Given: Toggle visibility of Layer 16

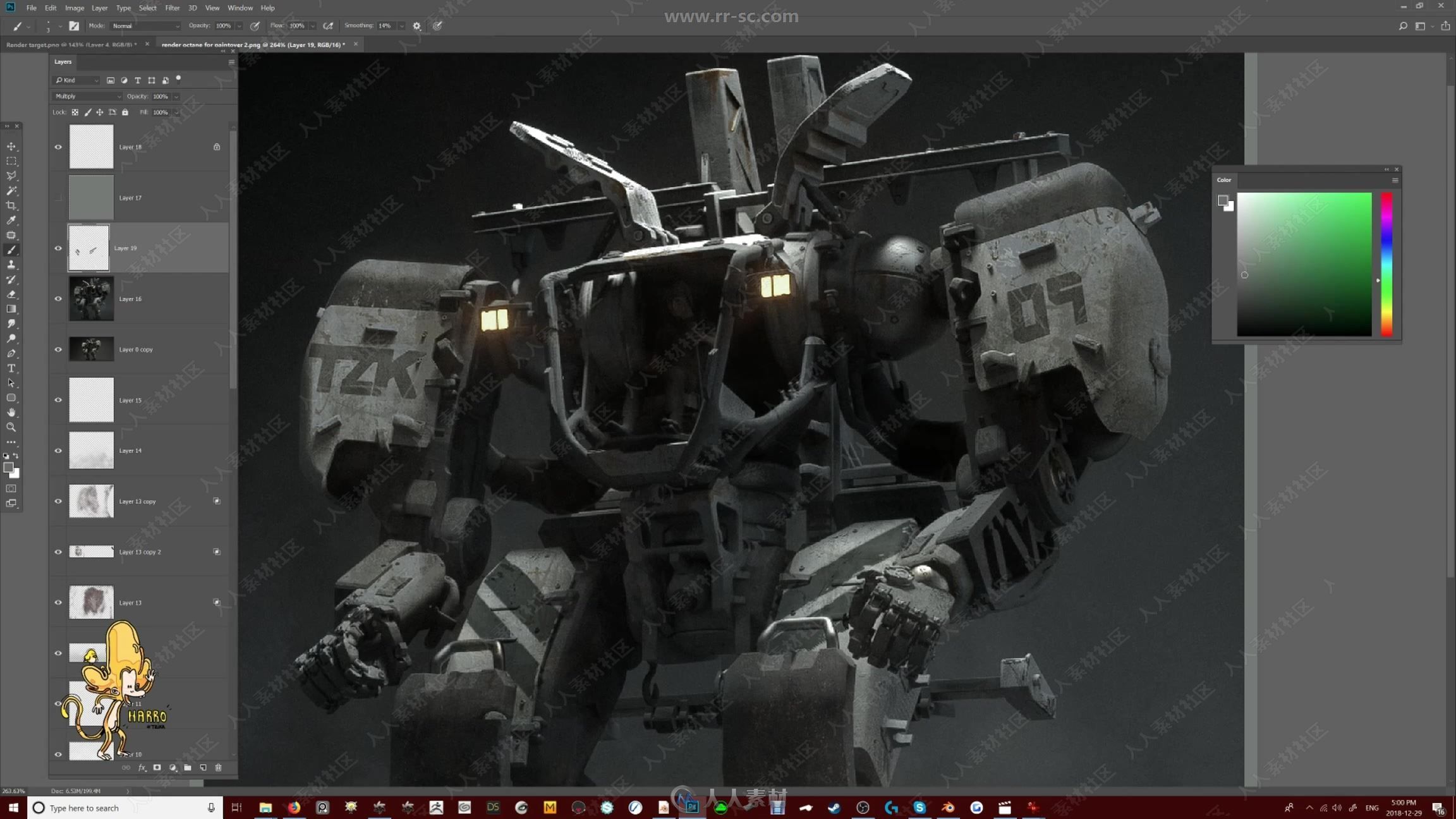Looking at the screenshot, I should (x=58, y=298).
